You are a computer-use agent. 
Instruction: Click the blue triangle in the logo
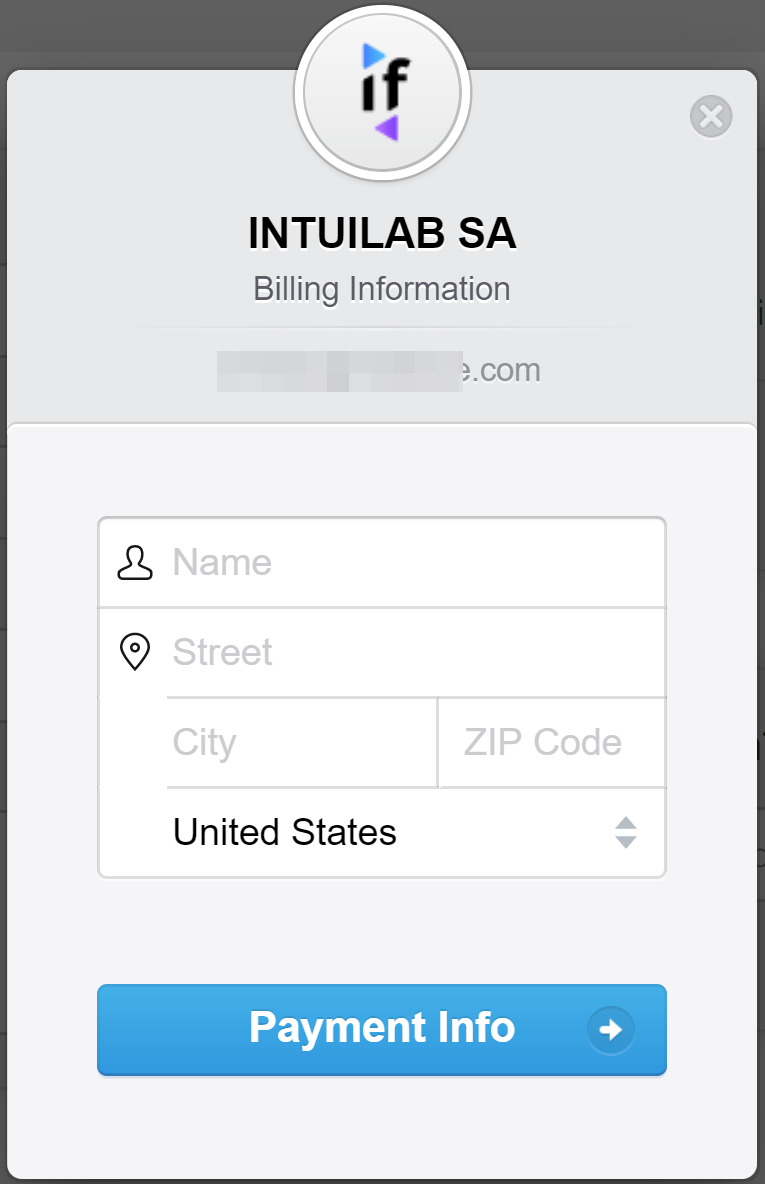tap(373, 56)
